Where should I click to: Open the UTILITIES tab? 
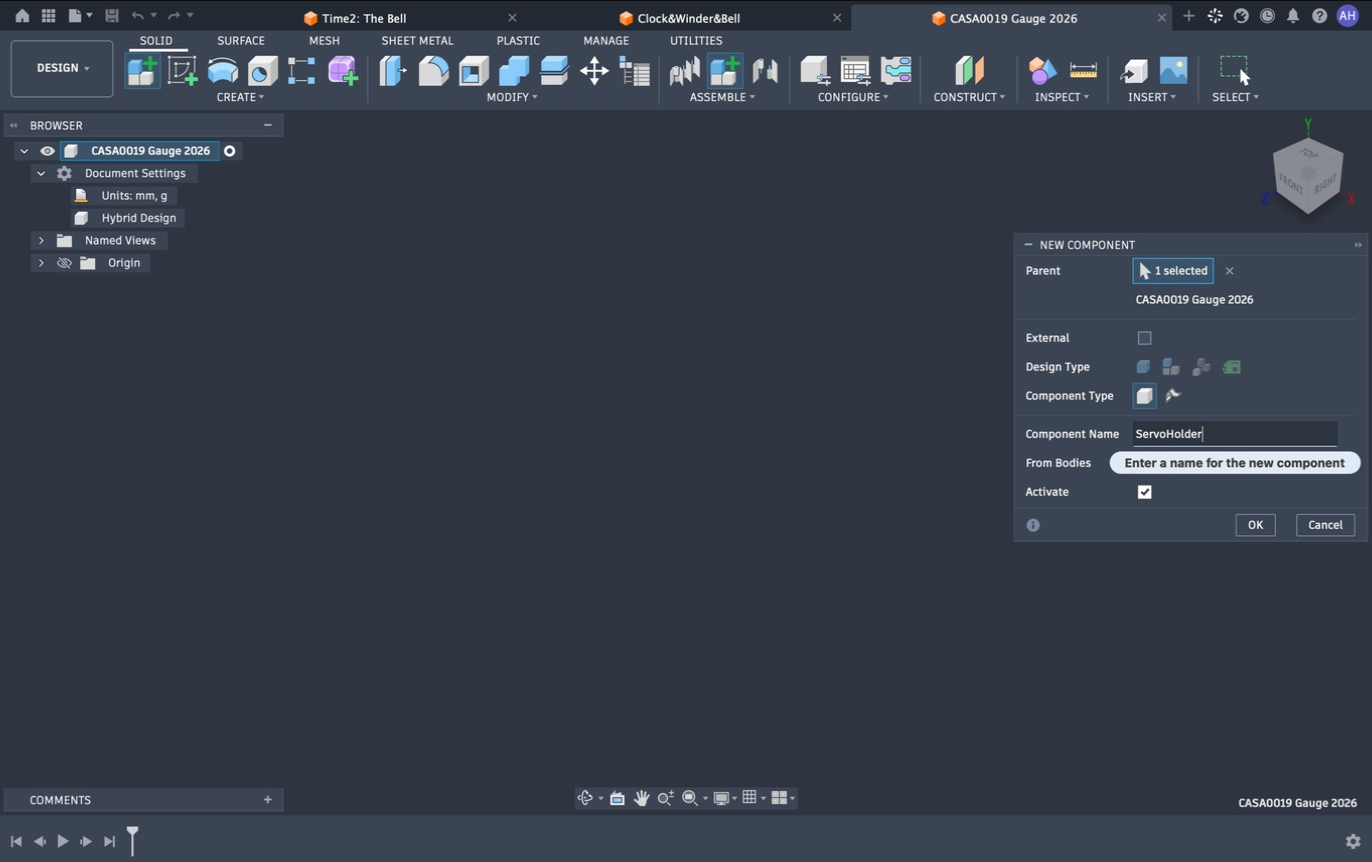[x=696, y=41]
